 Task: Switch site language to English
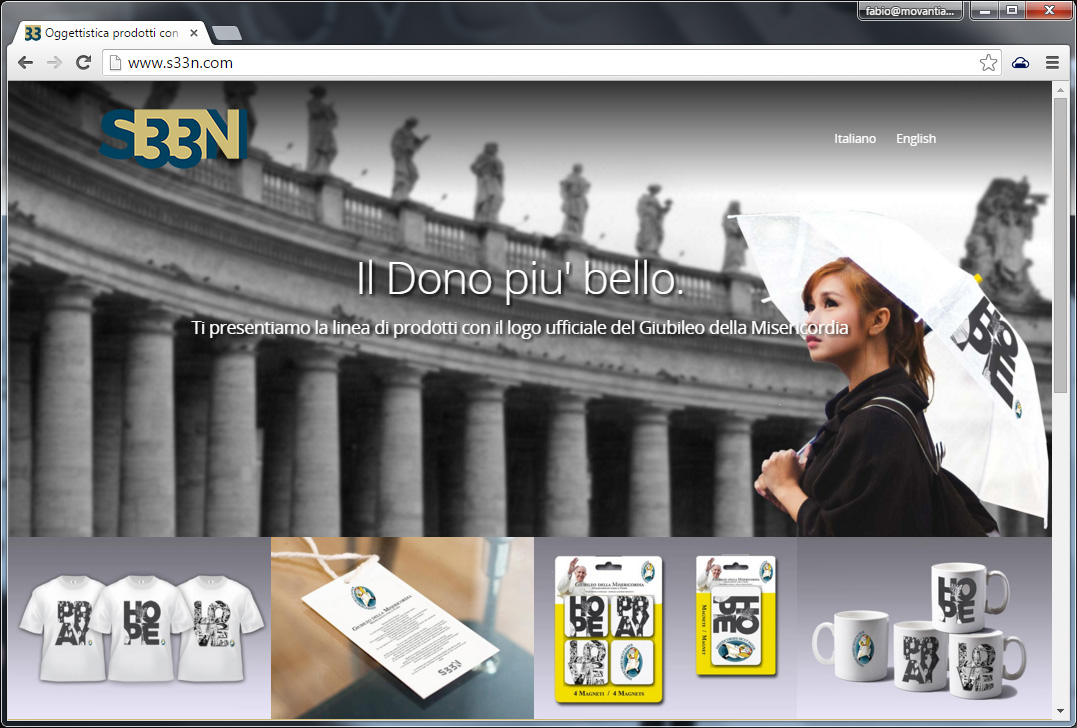tap(916, 139)
